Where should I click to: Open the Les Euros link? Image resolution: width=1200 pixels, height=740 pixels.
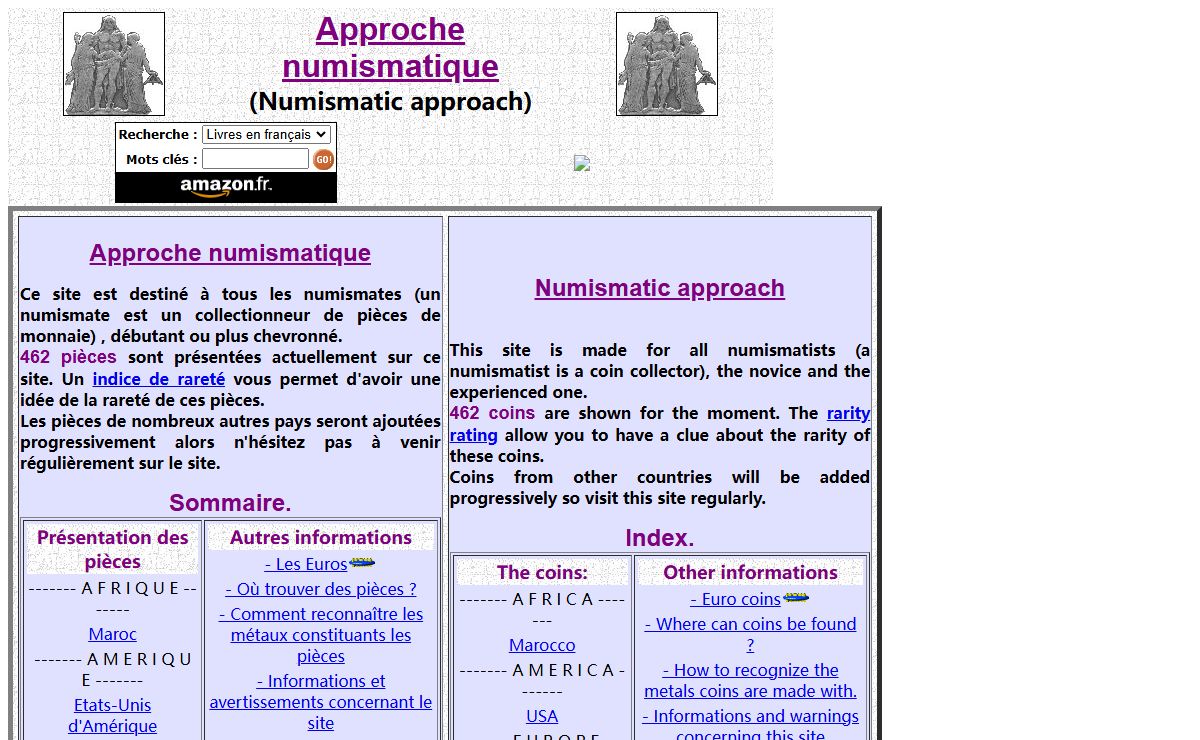(306, 564)
